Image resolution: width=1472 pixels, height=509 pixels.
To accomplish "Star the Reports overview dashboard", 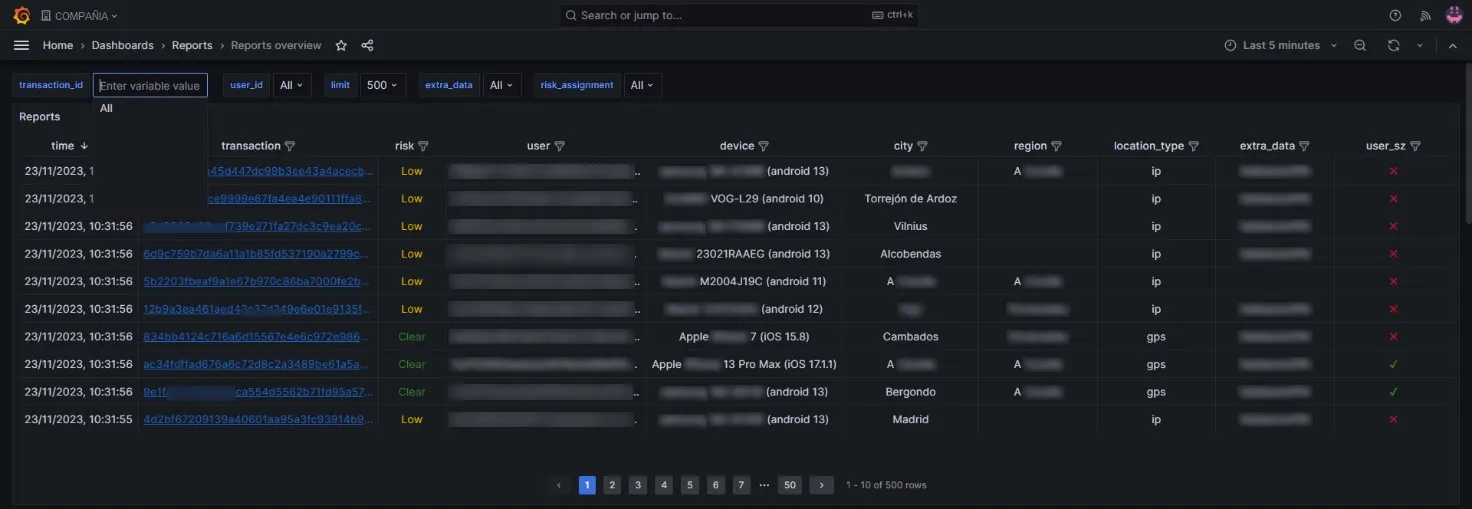I will click(x=341, y=45).
